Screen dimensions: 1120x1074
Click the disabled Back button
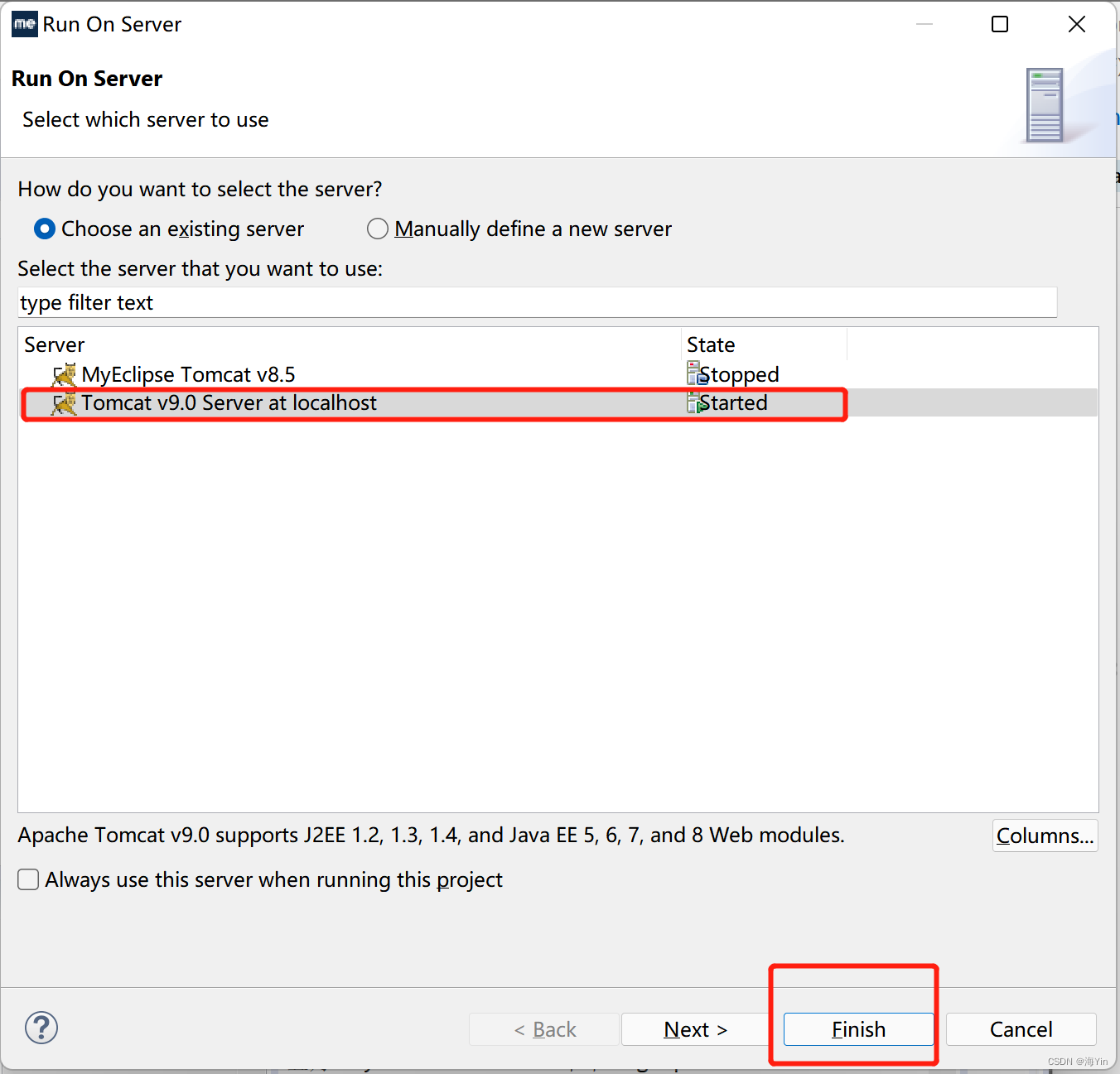544,1029
